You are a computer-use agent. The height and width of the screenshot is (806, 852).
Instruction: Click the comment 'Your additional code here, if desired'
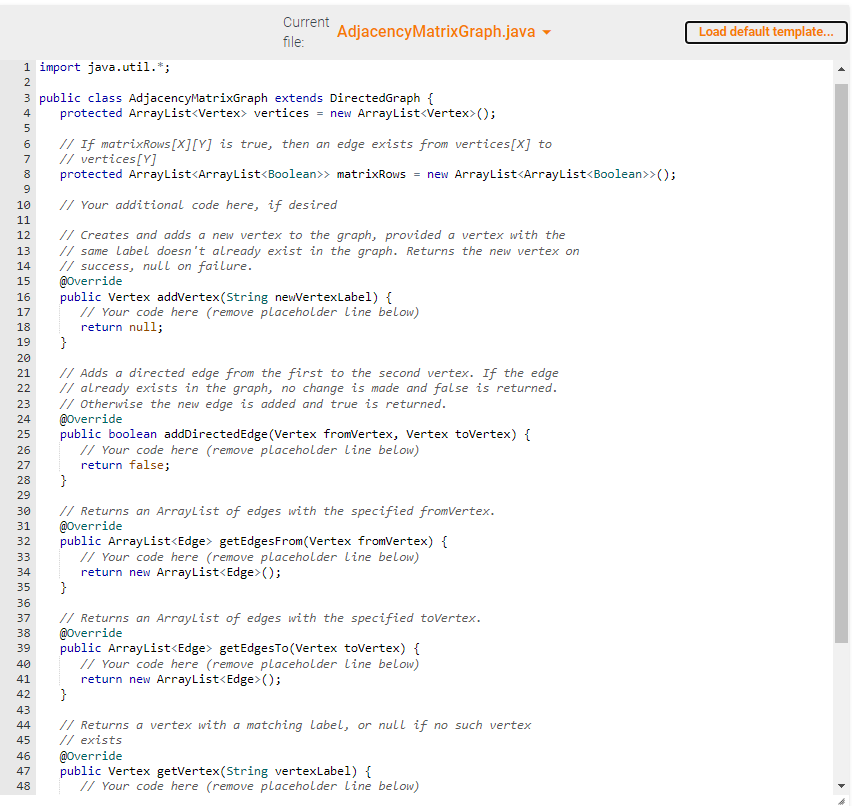pos(198,205)
